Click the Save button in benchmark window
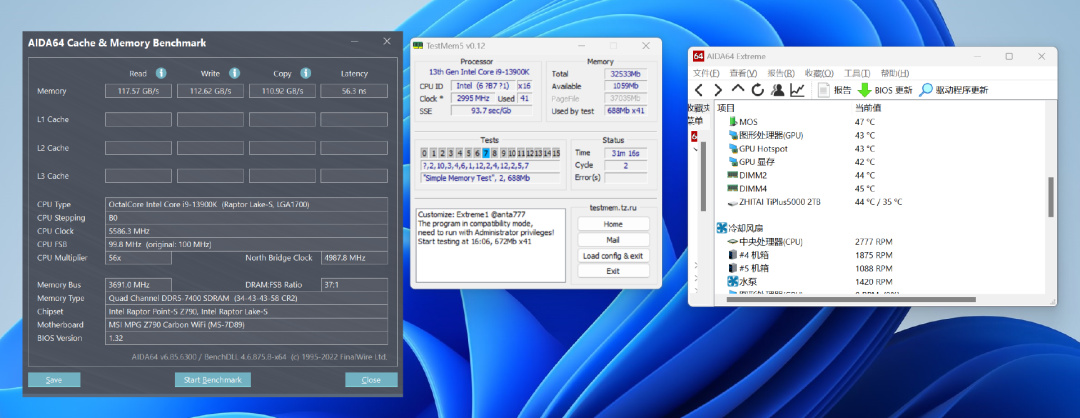This screenshot has height=418, width=1080. pyautogui.click(x=54, y=380)
